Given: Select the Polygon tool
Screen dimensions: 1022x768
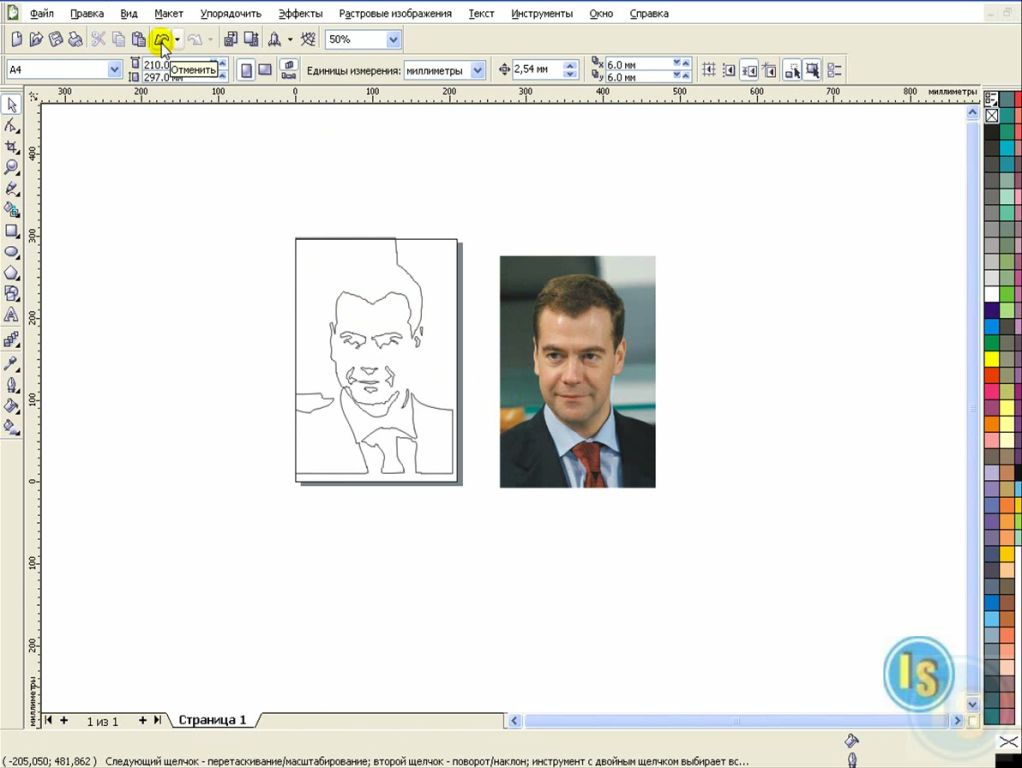Looking at the screenshot, I should [12, 273].
